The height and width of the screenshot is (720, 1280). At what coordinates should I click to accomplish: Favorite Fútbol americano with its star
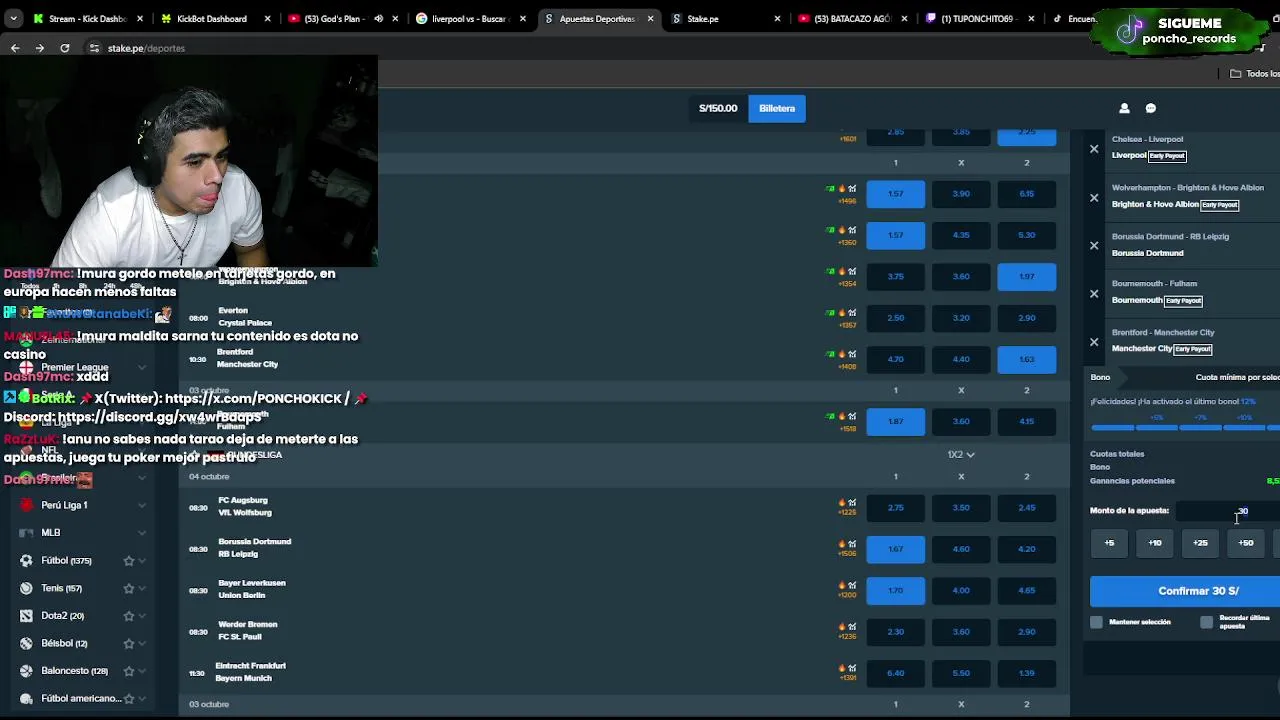point(128,698)
